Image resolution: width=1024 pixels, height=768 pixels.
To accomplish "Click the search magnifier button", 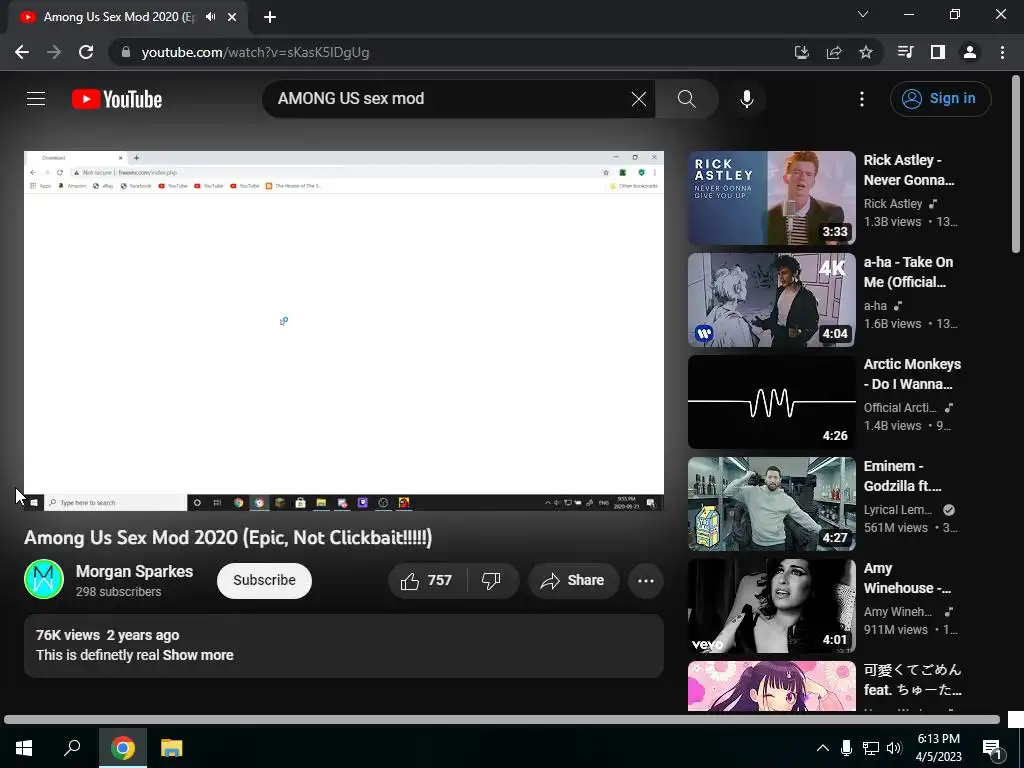I will [686, 99].
